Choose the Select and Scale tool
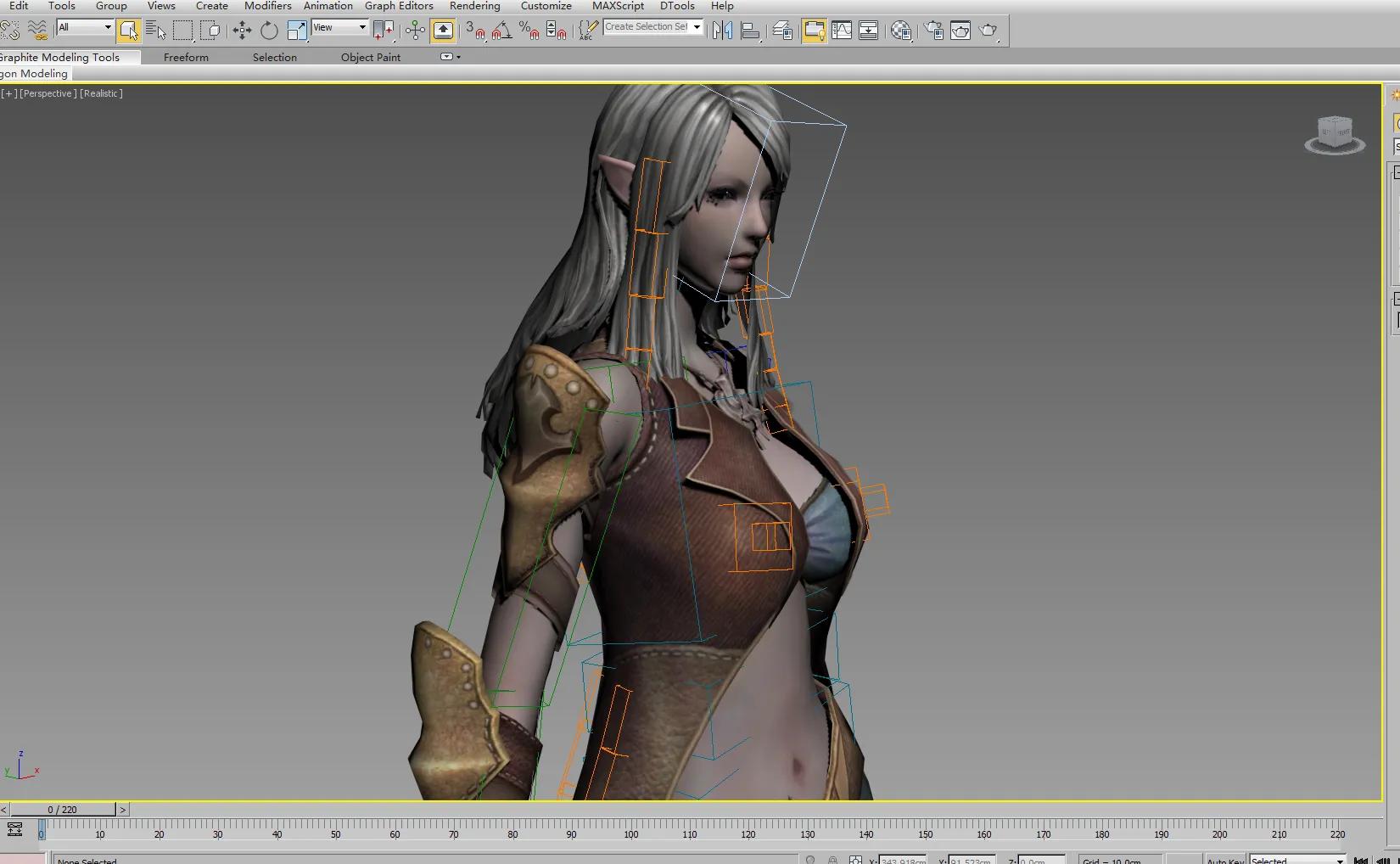Image resolution: width=1400 pixels, height=864 pixels. click(x=297, y=31)
